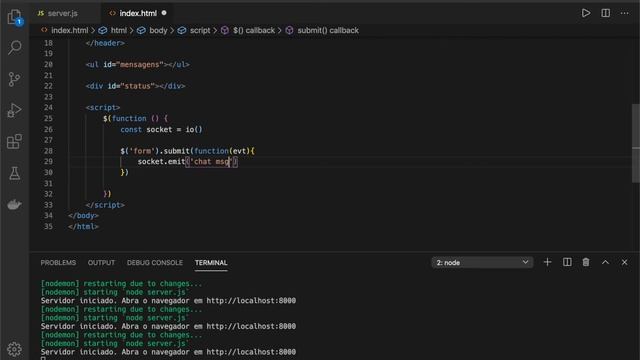Click the unsaved dot on index.html tab

pos(164,13)
